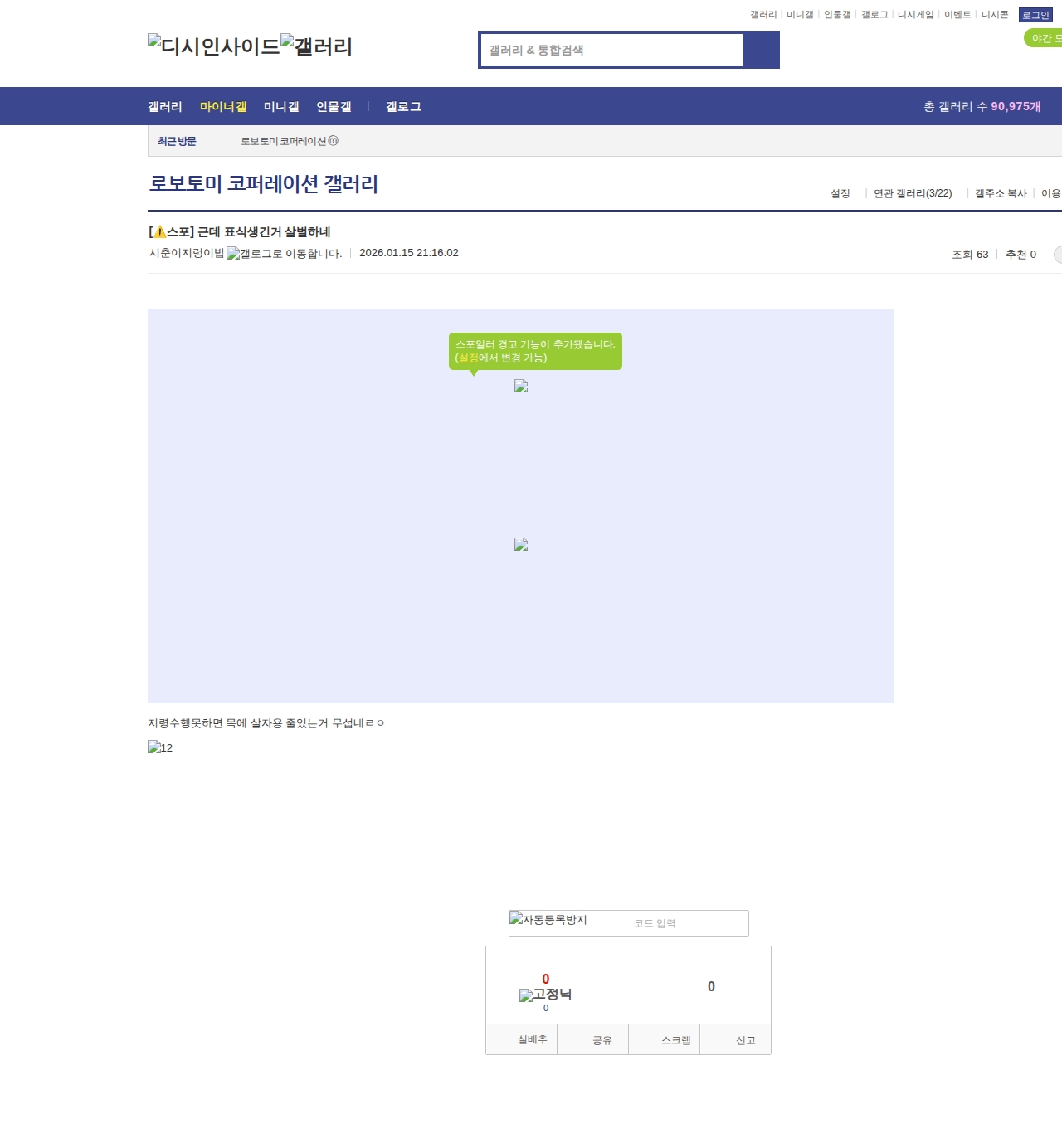Image resolution: width=1062 pixels, height=1148 pixels.
Task: Switch to the 마이너갤 tab
Action: pyautogui.click(x=222, y=106)
